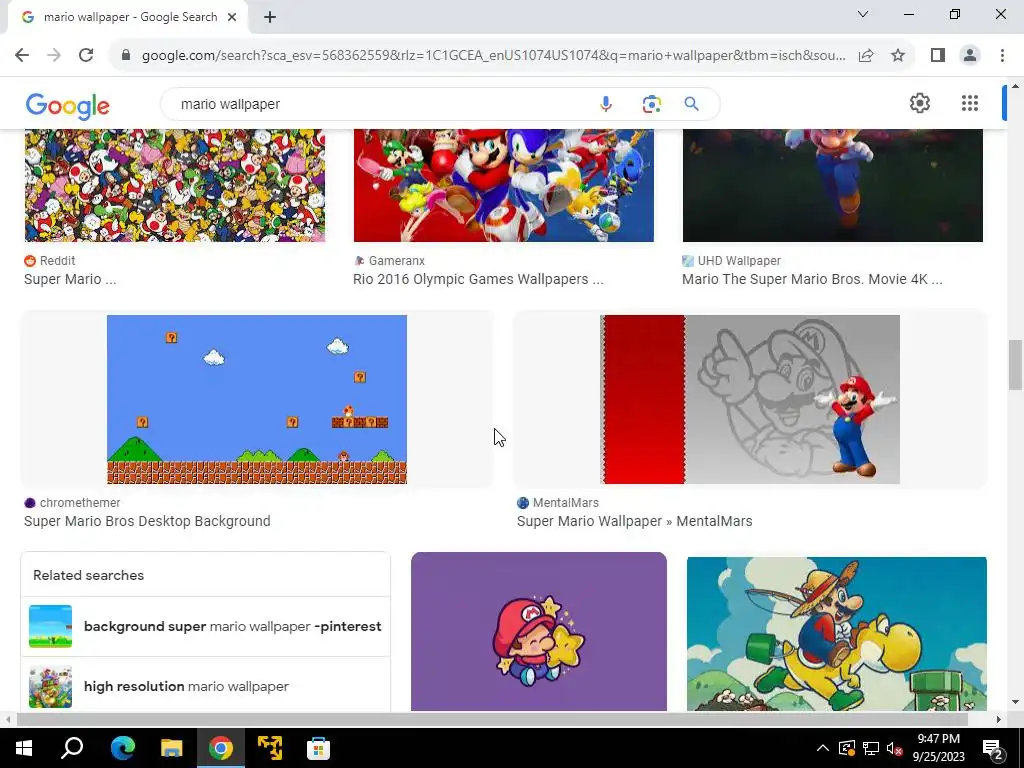
Task: Open the Reddit Super Mario characters image
Action: pyautogui.click(x=174, y=185)
